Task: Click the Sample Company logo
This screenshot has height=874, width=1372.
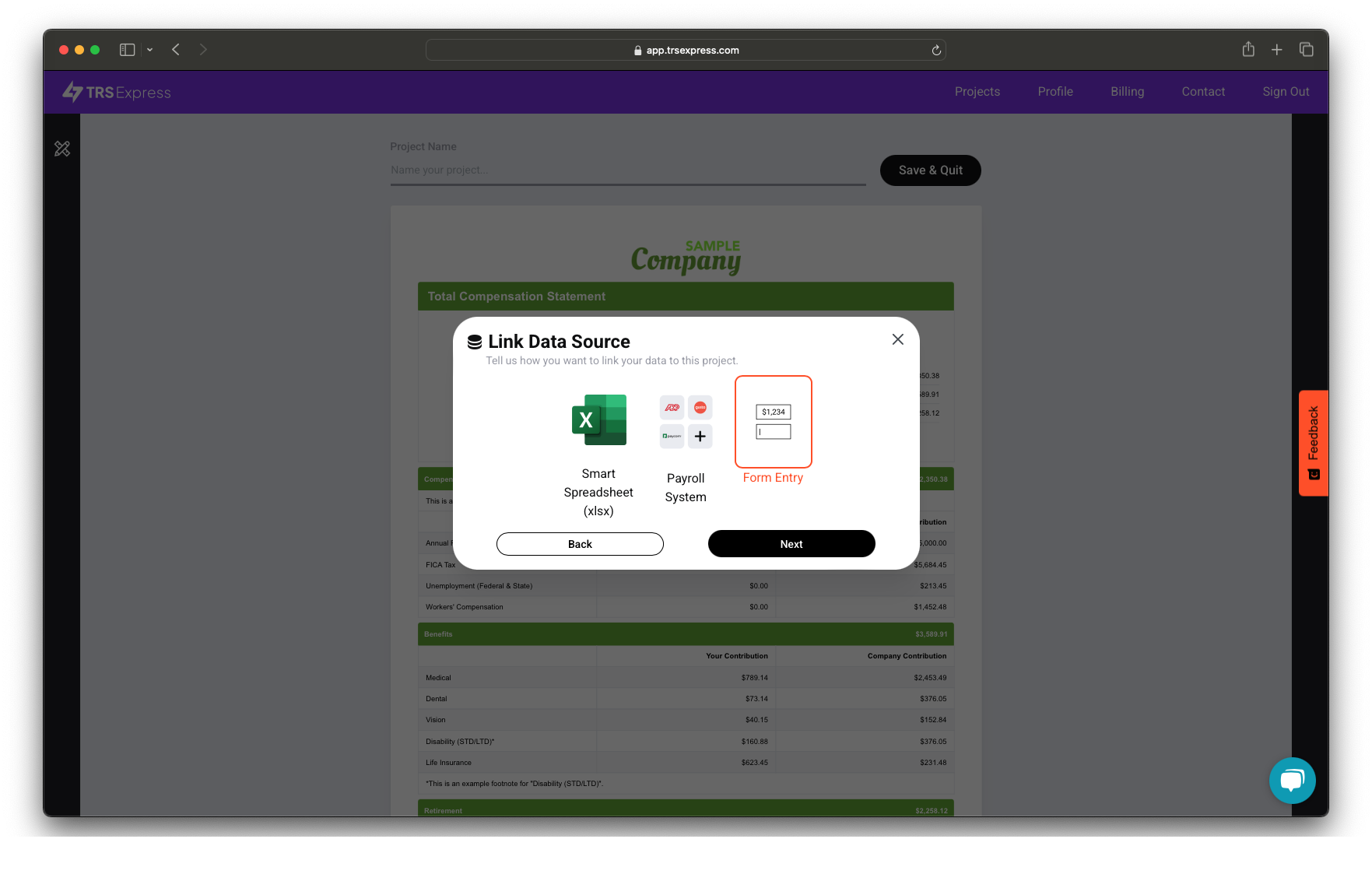Action: [x=686, y=257]
